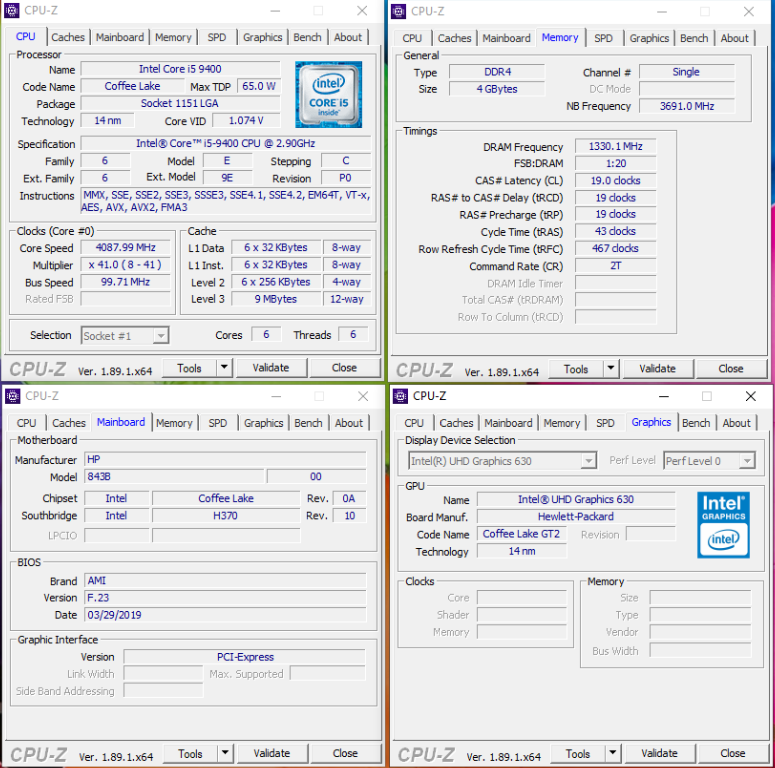The width and height of the screenshot is (775, 768).
Task: Click the Southbridge value H370
Action: (x=226, y=515)
